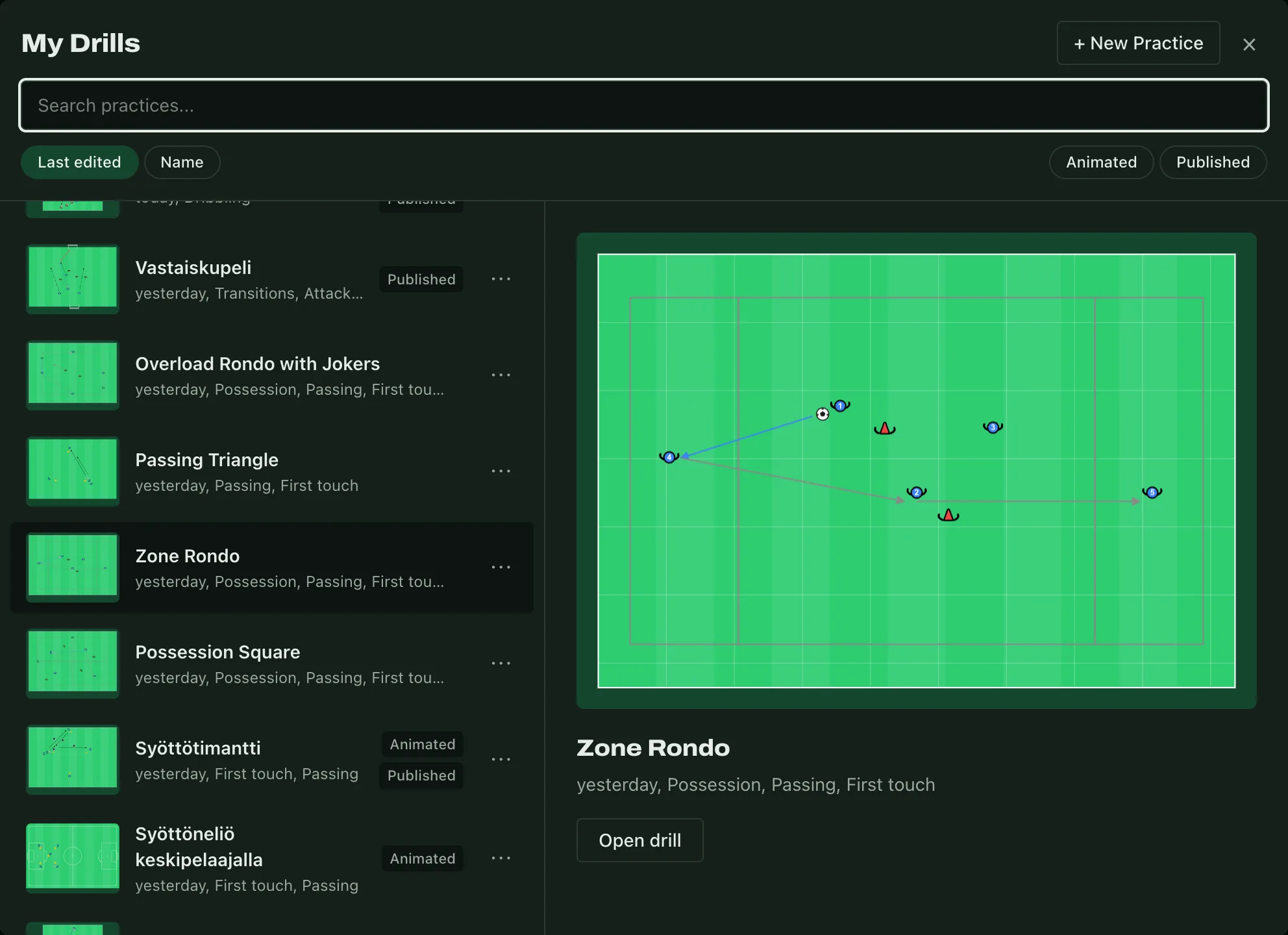Create a New Practice
Screen dimensions: 1288x935
tap(1138, 43)
